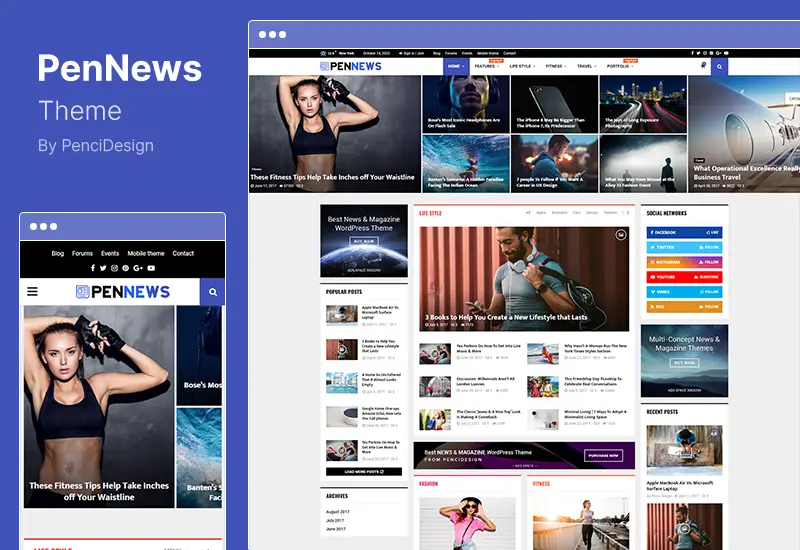Open Apple MacBook Air recent post image
Viewport: 800px width, 550px height.
(684, 450)
